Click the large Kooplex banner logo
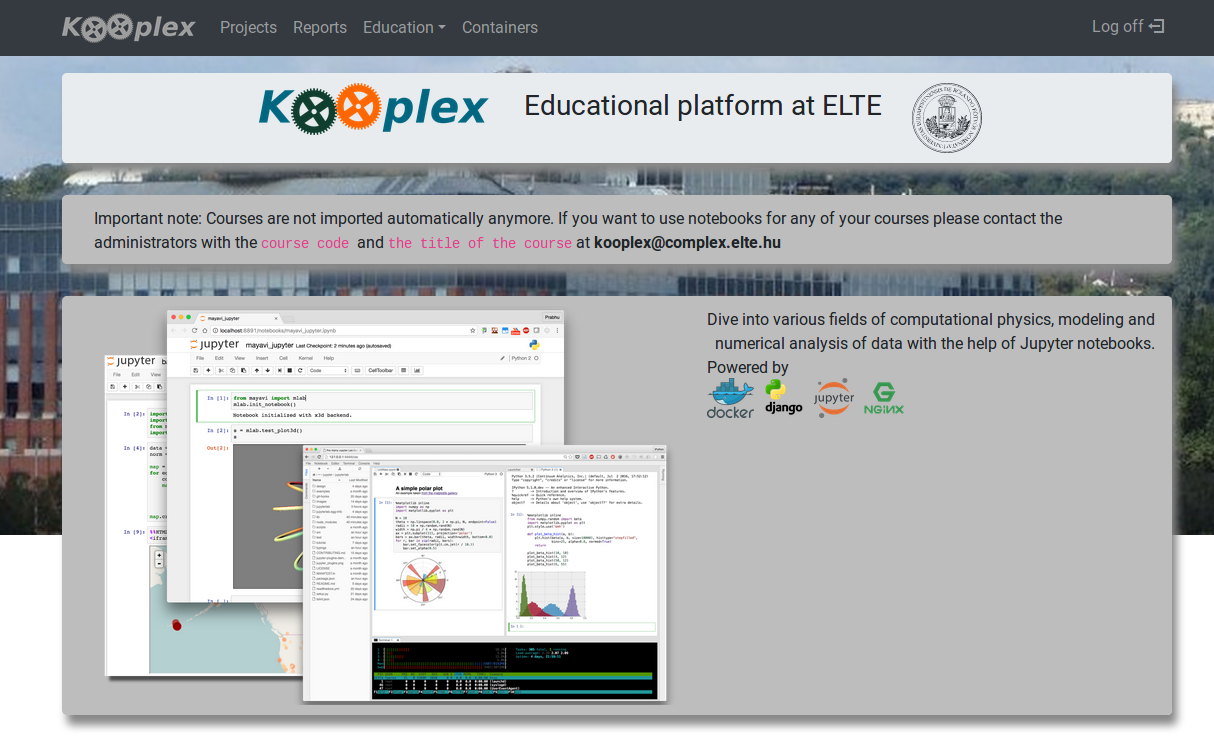1214x738 pixels. [373, 108]
